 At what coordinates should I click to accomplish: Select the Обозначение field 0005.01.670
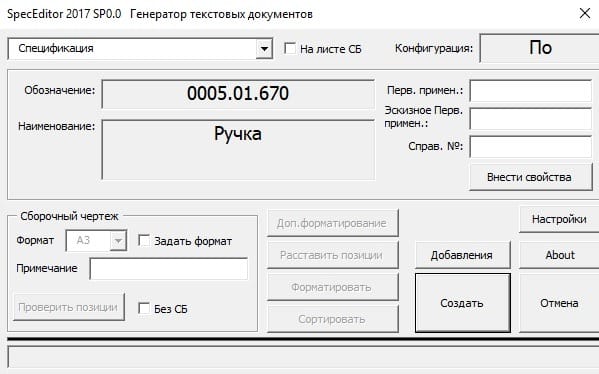[238, 94]
